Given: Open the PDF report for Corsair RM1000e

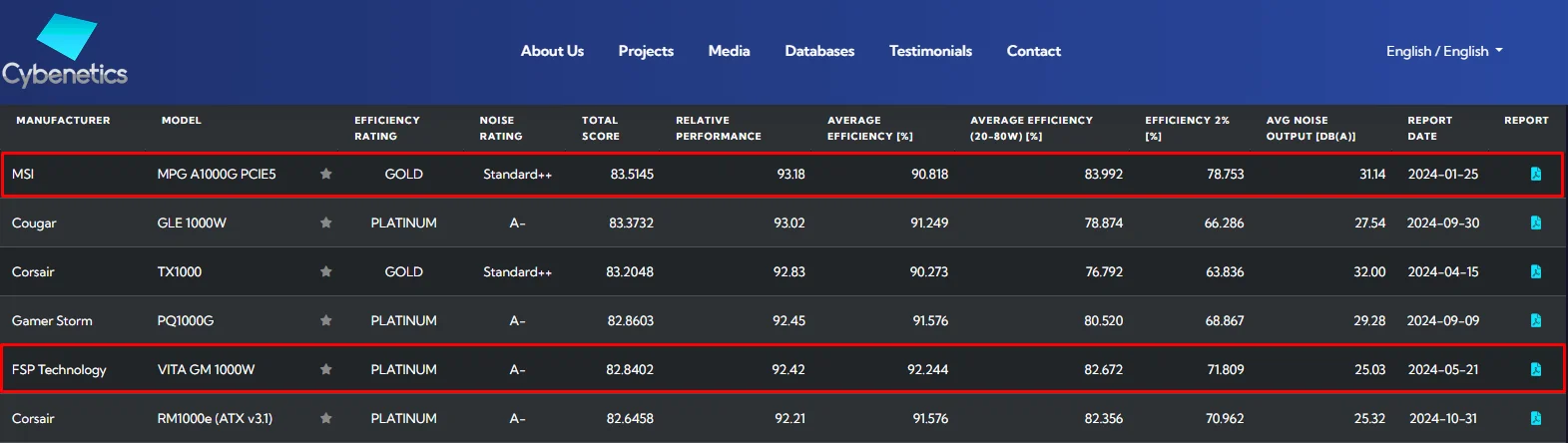Looking at the screenshot, I should click(x=1535, y=418).
